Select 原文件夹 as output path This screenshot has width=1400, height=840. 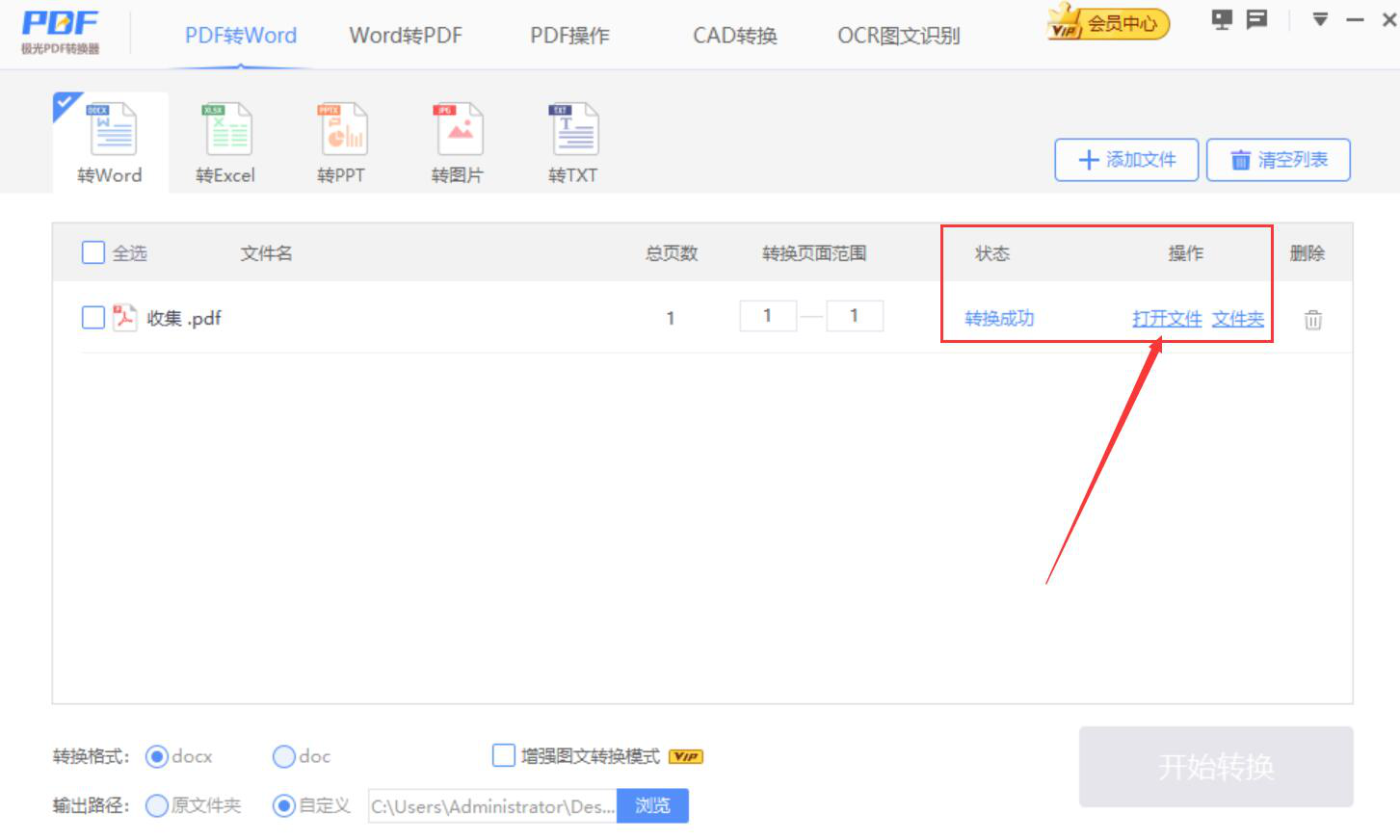pos(157,805)
